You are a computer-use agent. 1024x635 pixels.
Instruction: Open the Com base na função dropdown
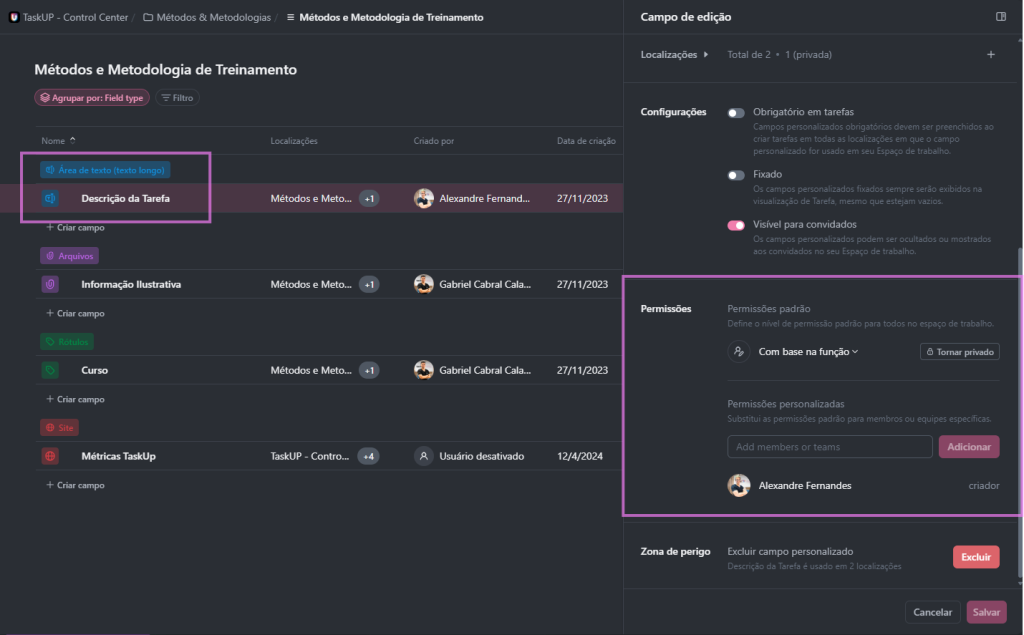(x=808, y=352)
